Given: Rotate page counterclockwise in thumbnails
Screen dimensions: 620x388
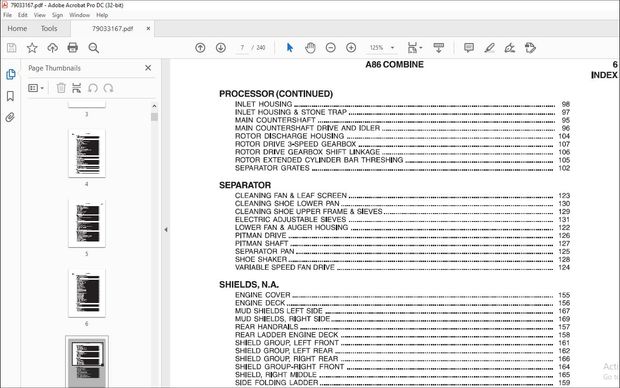Looking at the screenshot, I should click(x=93, y=88).
